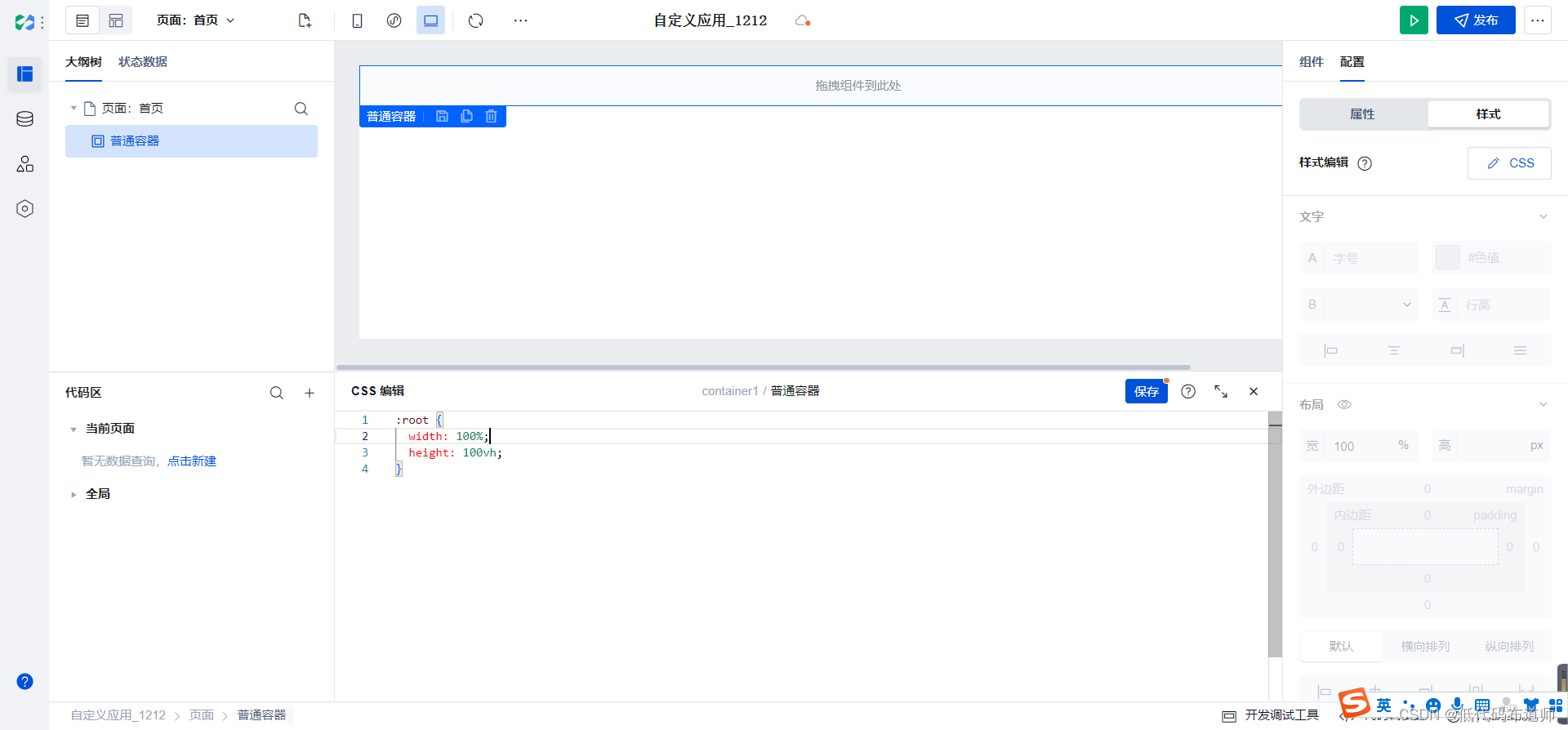Switch to the 大纲树 tab
Viewport: 1568px width, 730px height.
point(83,62)
